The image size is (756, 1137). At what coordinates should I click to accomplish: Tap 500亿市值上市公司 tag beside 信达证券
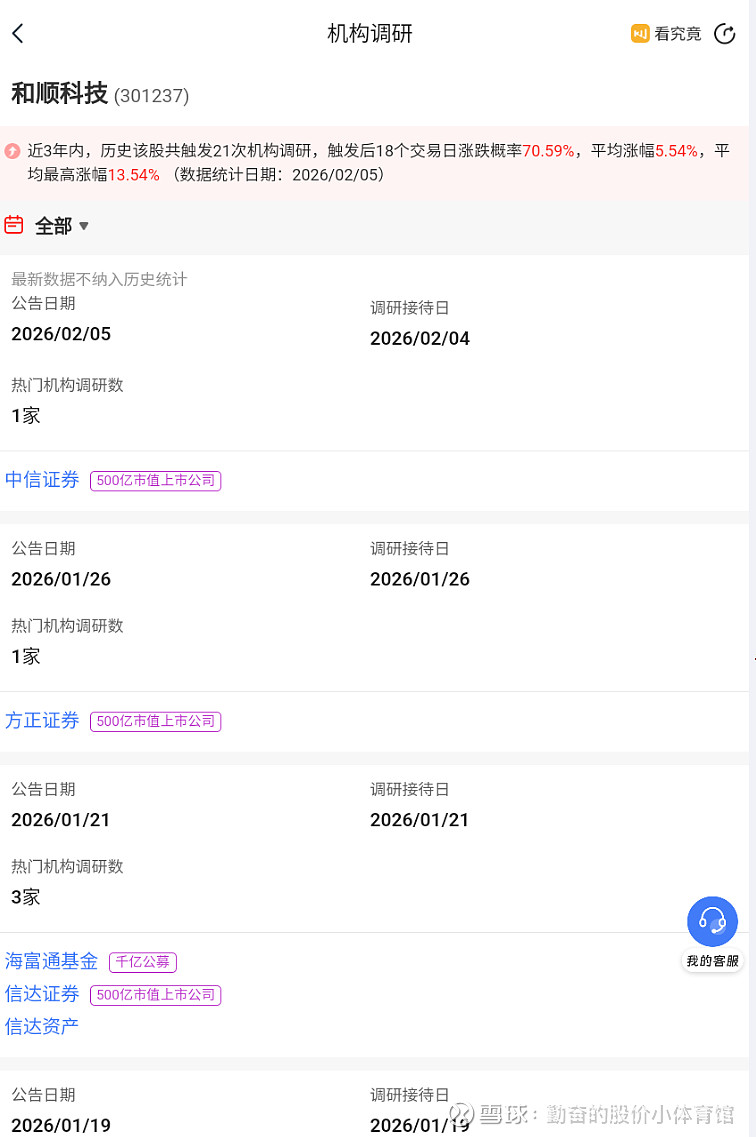[x=155, y=995]
